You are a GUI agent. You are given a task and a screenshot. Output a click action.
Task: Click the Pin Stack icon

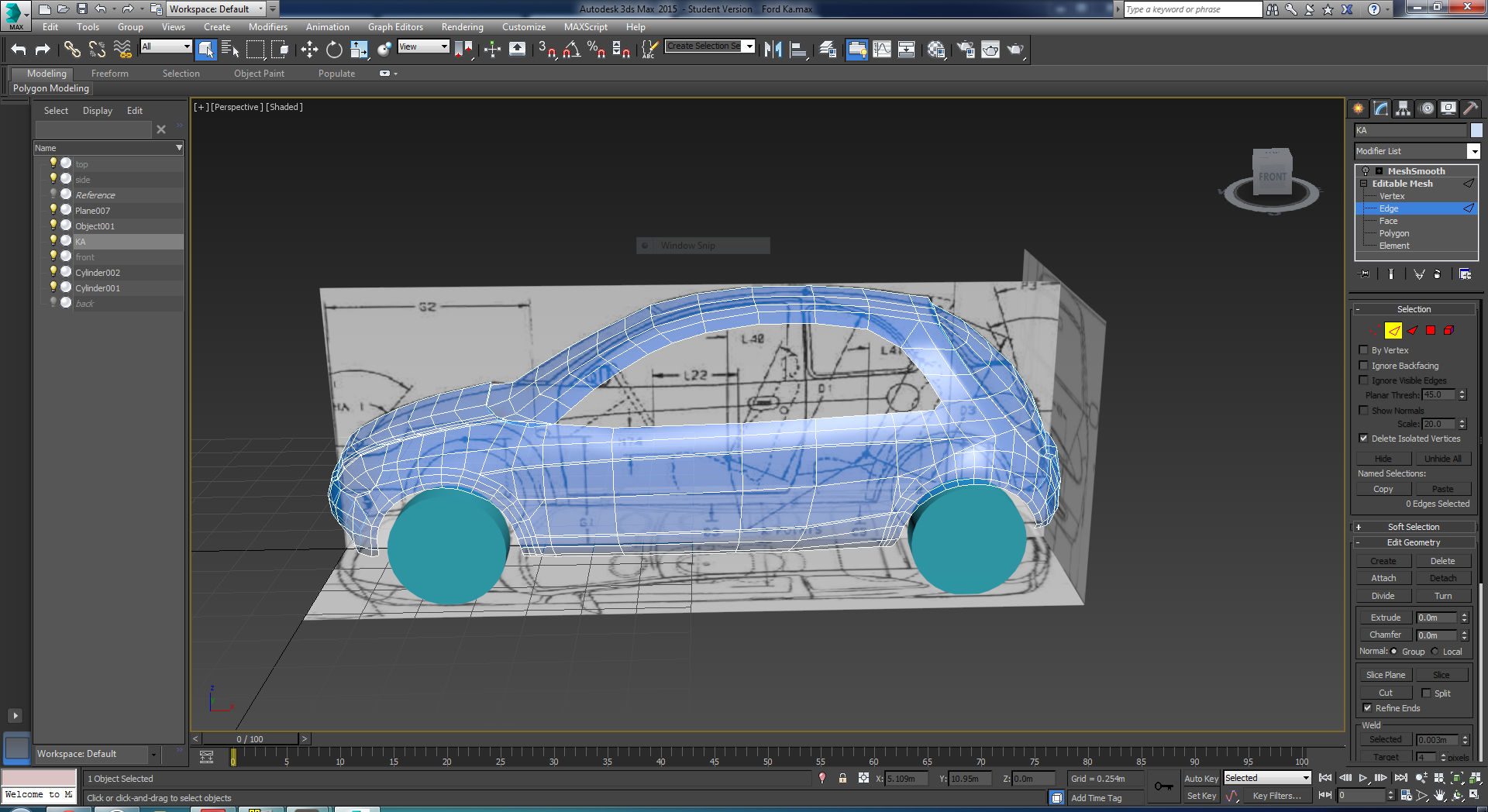click(x=1365, y=274)
